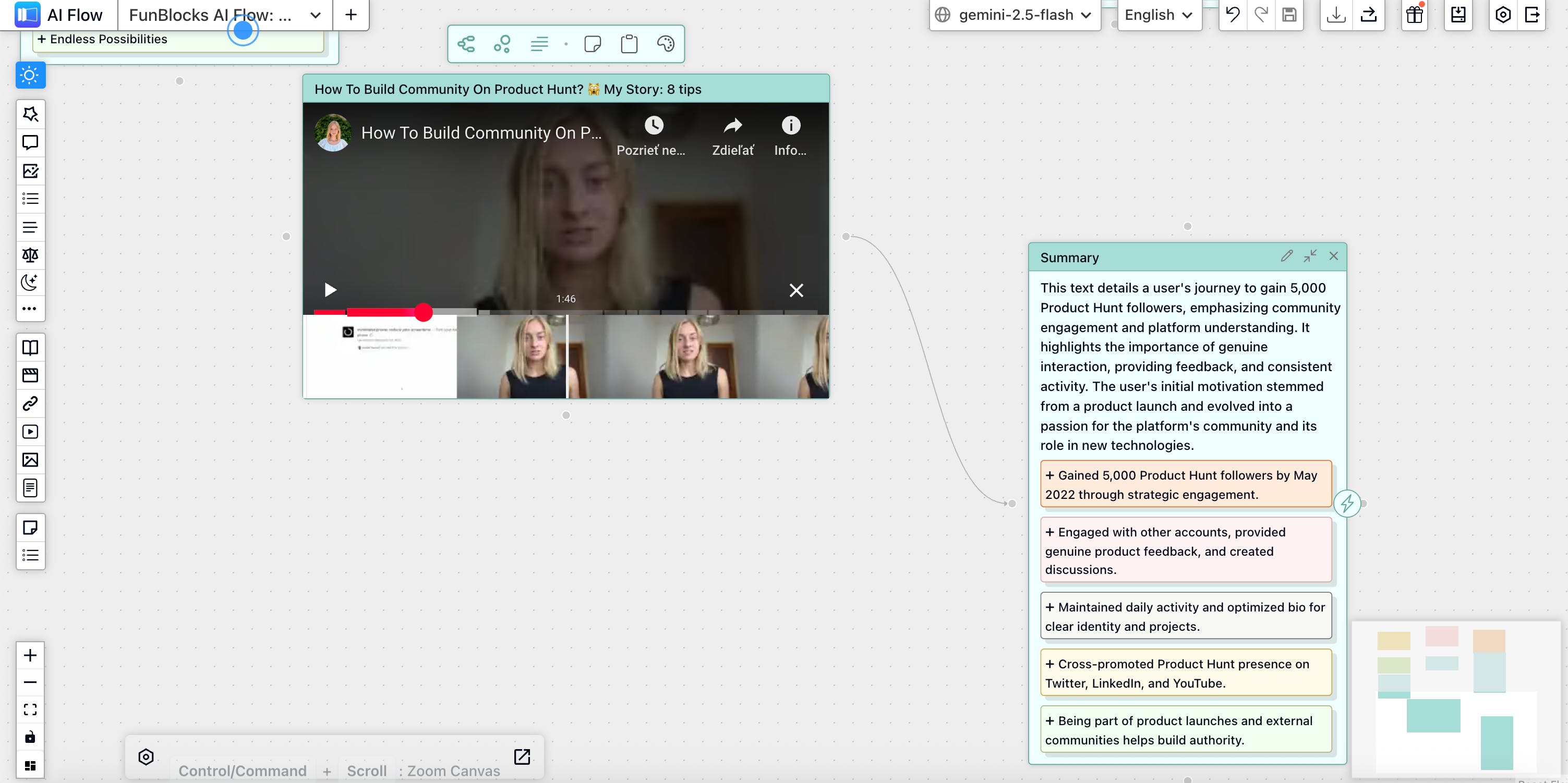Open the three-dots more tools menu
Viewport: 1568px width, 783px height.
(30, 309)
